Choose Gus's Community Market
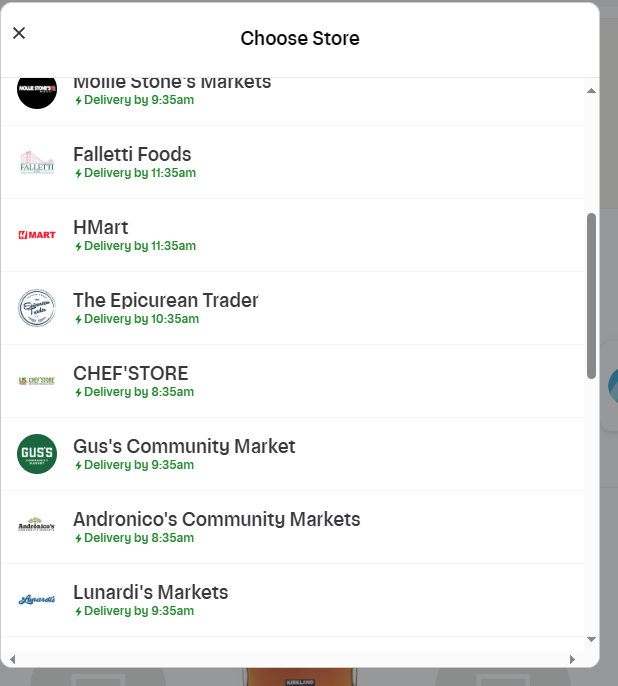Image resolution: width=618 pixels, height=686 pixels. [x=184, y=447]
